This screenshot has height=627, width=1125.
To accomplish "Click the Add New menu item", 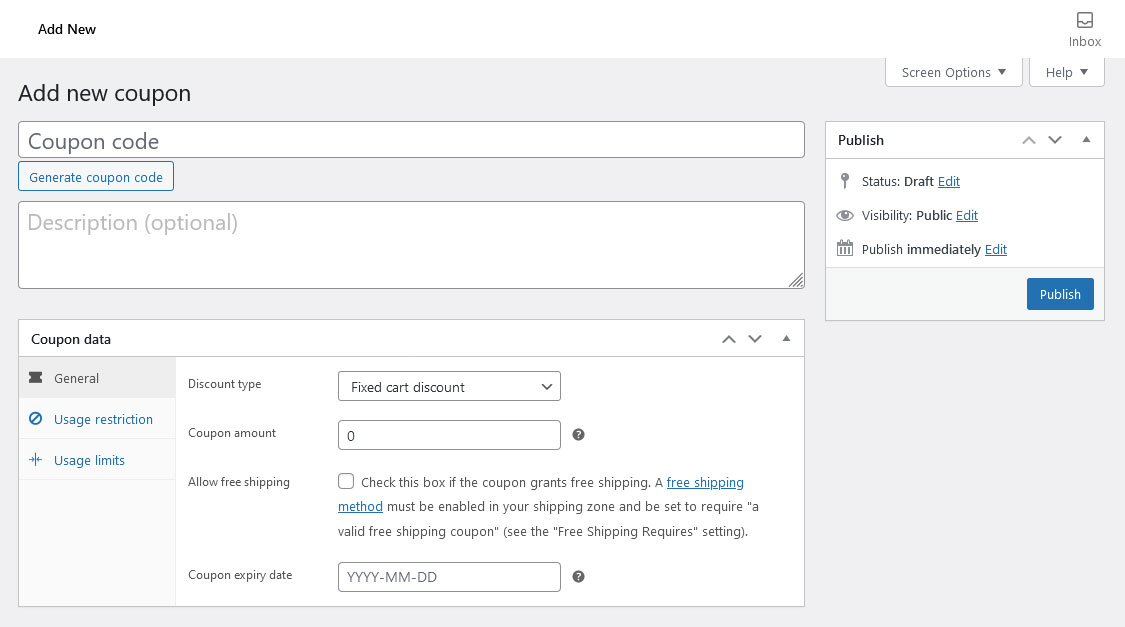I will (67, 29).
